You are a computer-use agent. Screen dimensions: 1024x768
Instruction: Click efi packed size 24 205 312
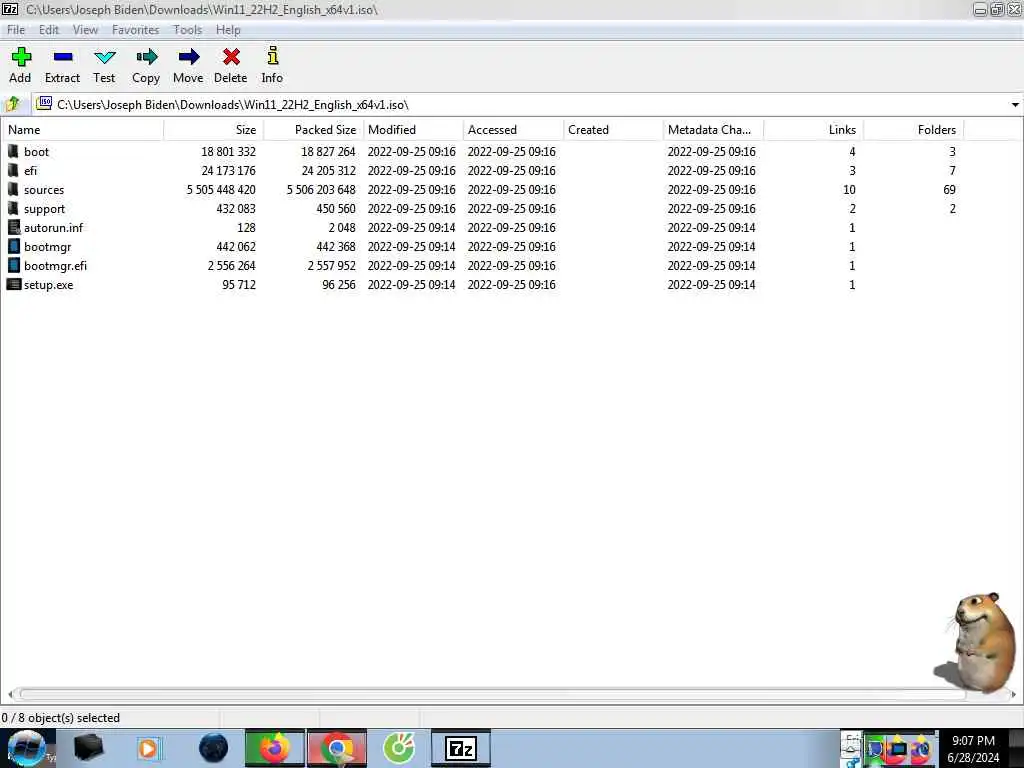[328, 170]
